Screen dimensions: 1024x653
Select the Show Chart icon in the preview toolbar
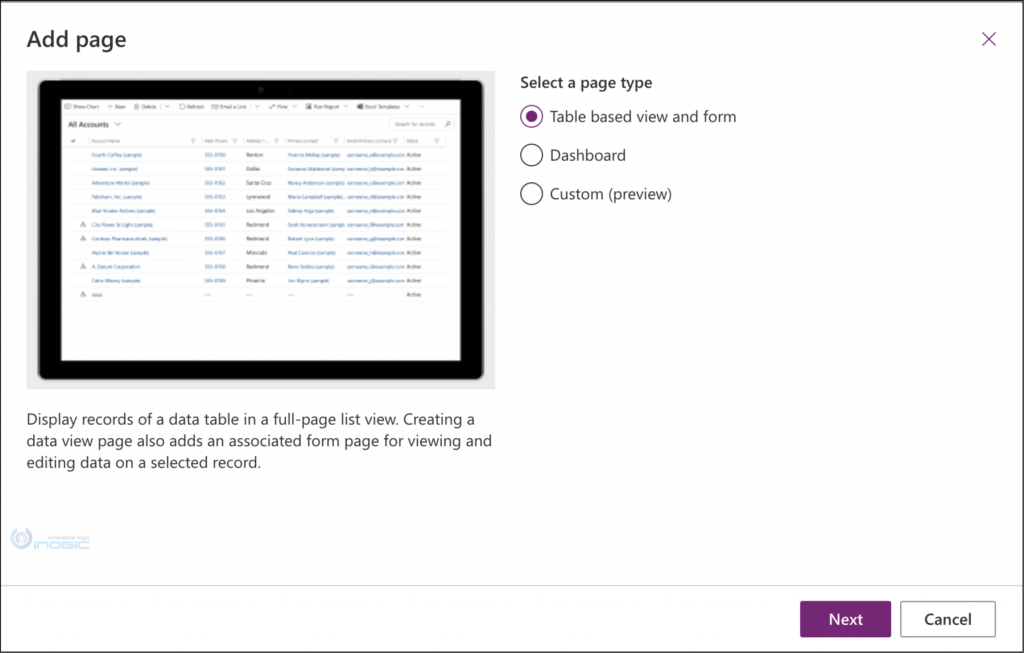(67, 105)
